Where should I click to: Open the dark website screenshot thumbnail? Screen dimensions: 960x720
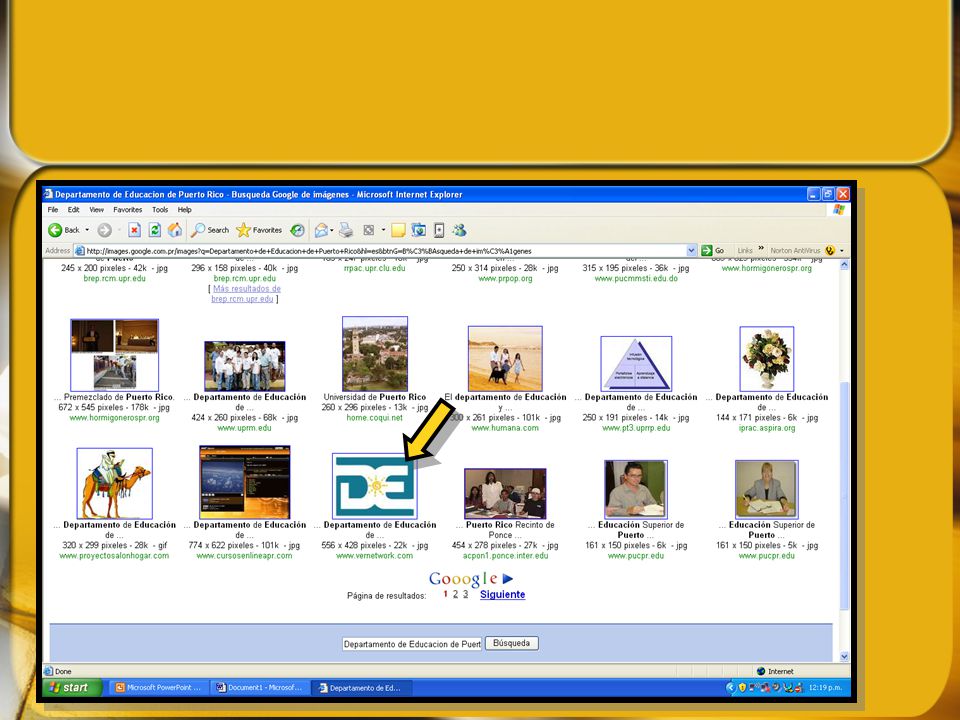tap(245, 482)
